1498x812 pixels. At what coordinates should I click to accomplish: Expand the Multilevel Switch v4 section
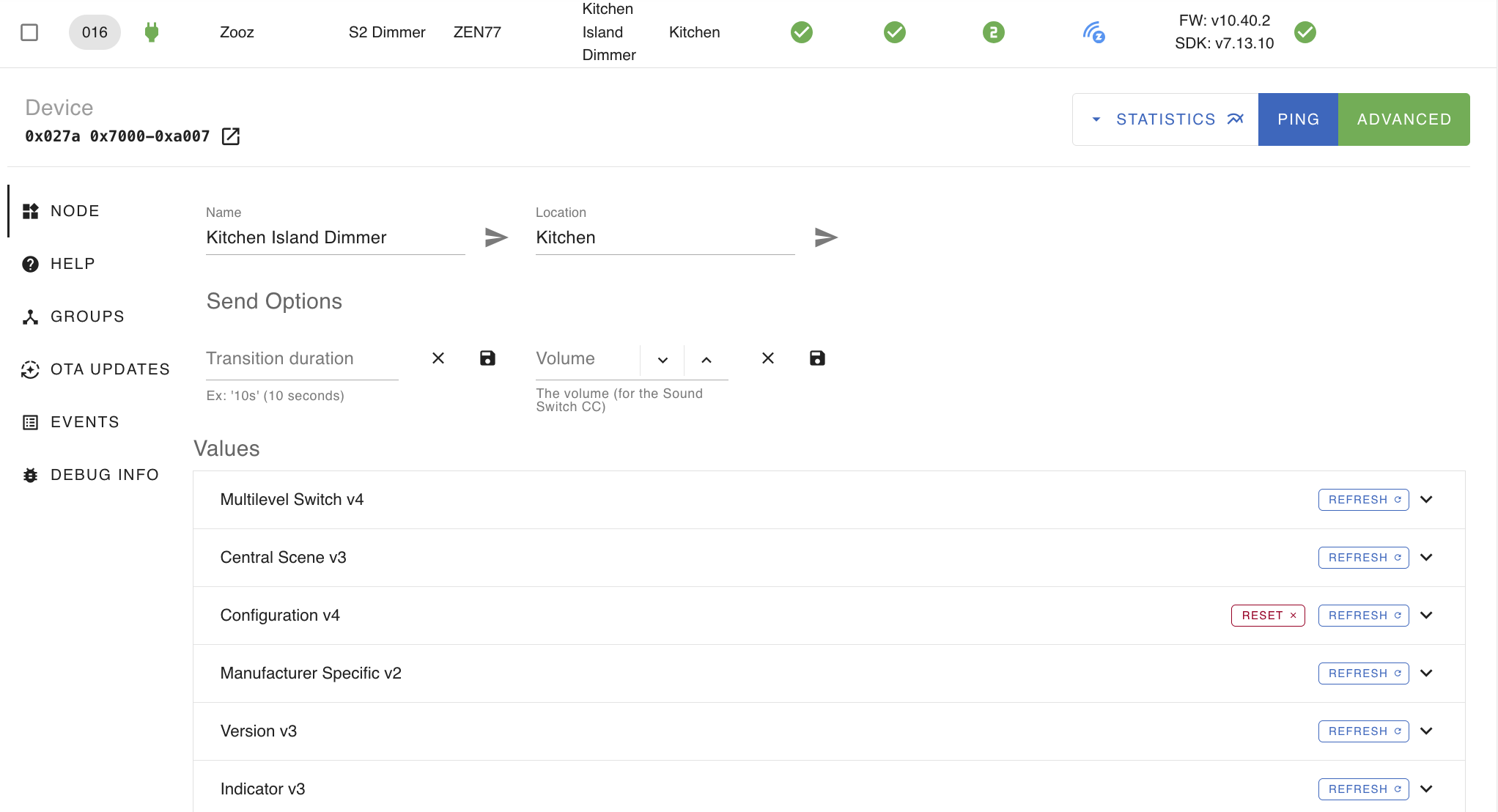[1426, 500]
